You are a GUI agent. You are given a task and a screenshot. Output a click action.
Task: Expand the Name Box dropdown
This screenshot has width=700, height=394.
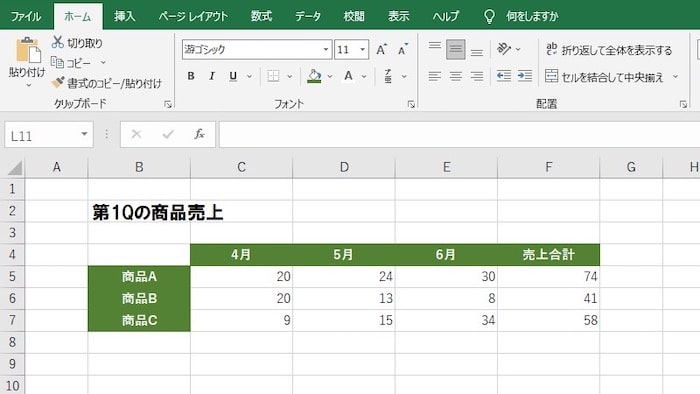84,134
